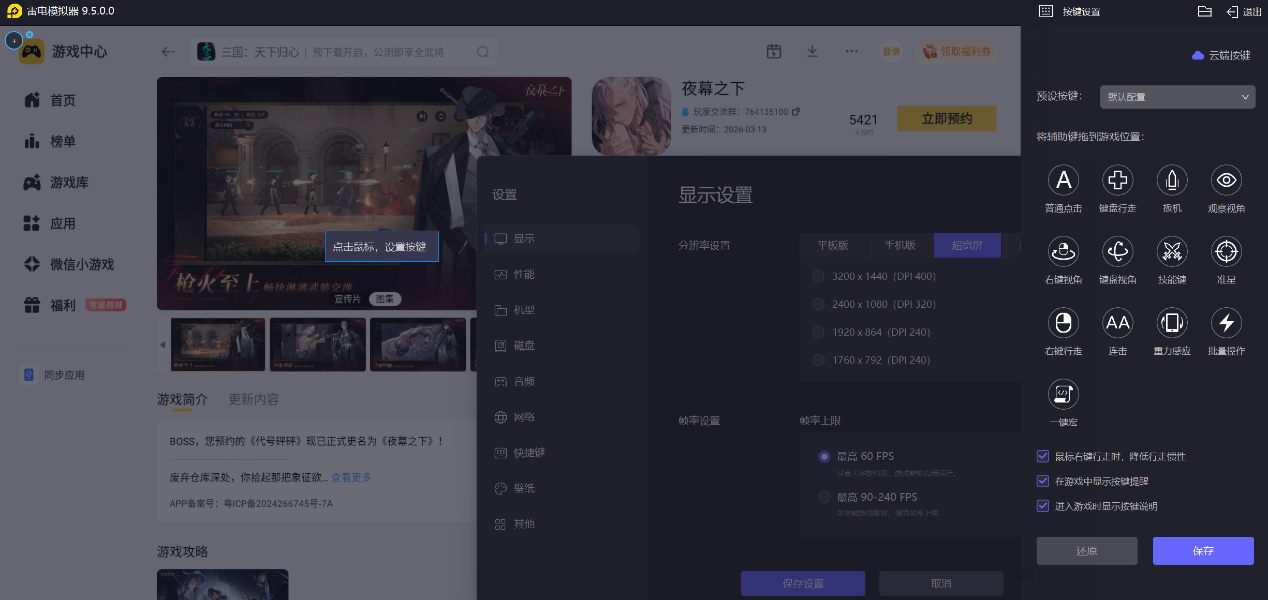
Task: Choose the 1920 x 864 resolution option
Action: [x=819, y=332]
